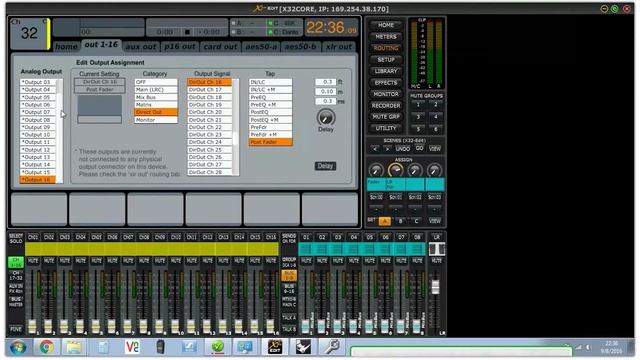The width and height of the screenshot is (640, 360).
Task: Select Post Fader tap option
Action: (x=270, y=142)
